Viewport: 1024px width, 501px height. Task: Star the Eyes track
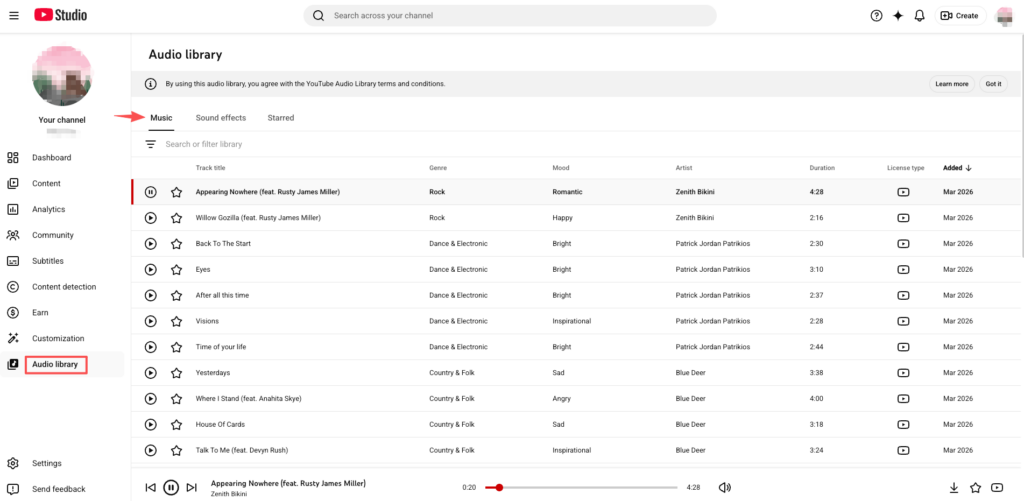176,269
